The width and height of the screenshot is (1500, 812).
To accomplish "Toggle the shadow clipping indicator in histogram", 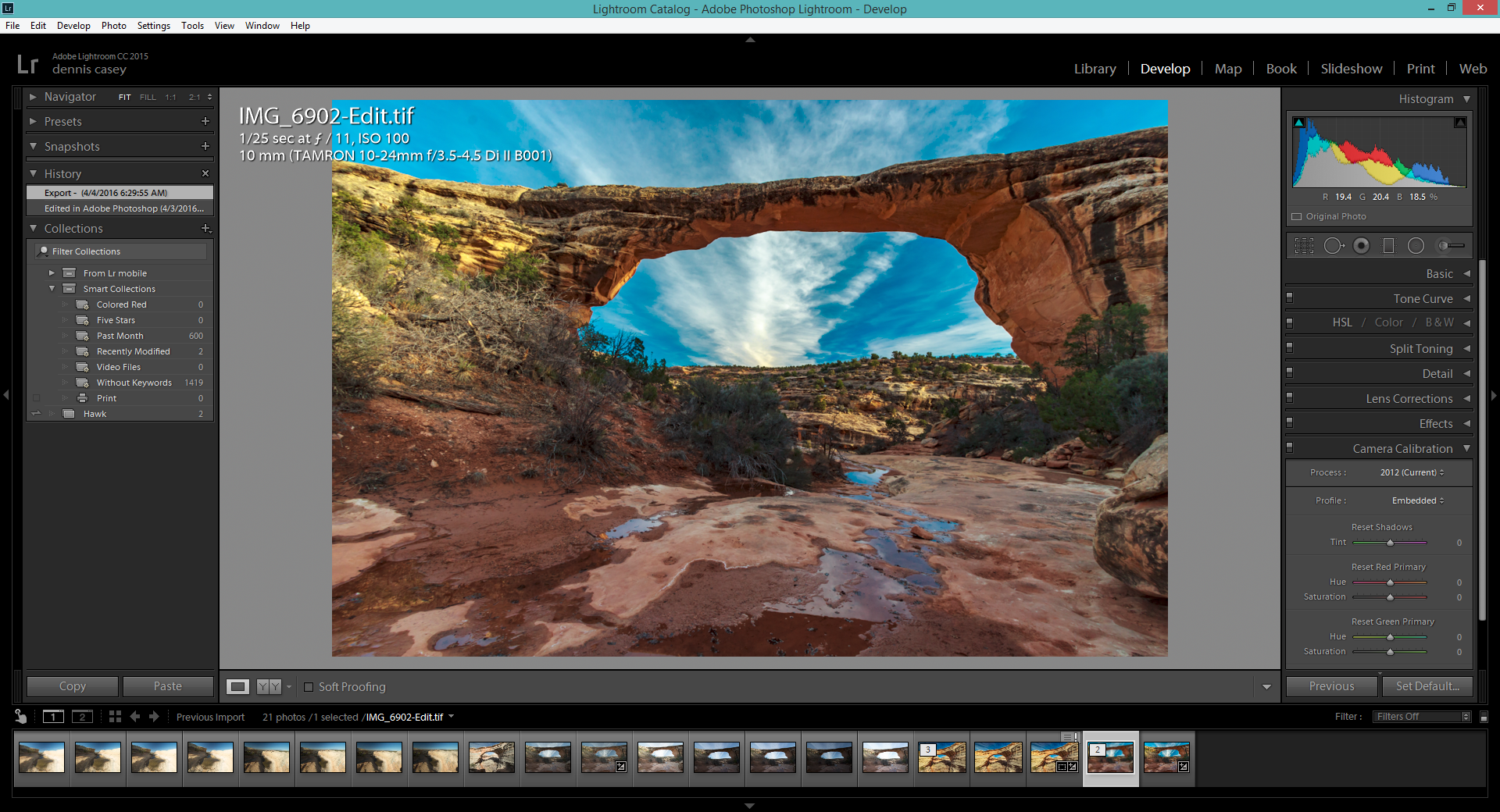I will pos(1299,123).
